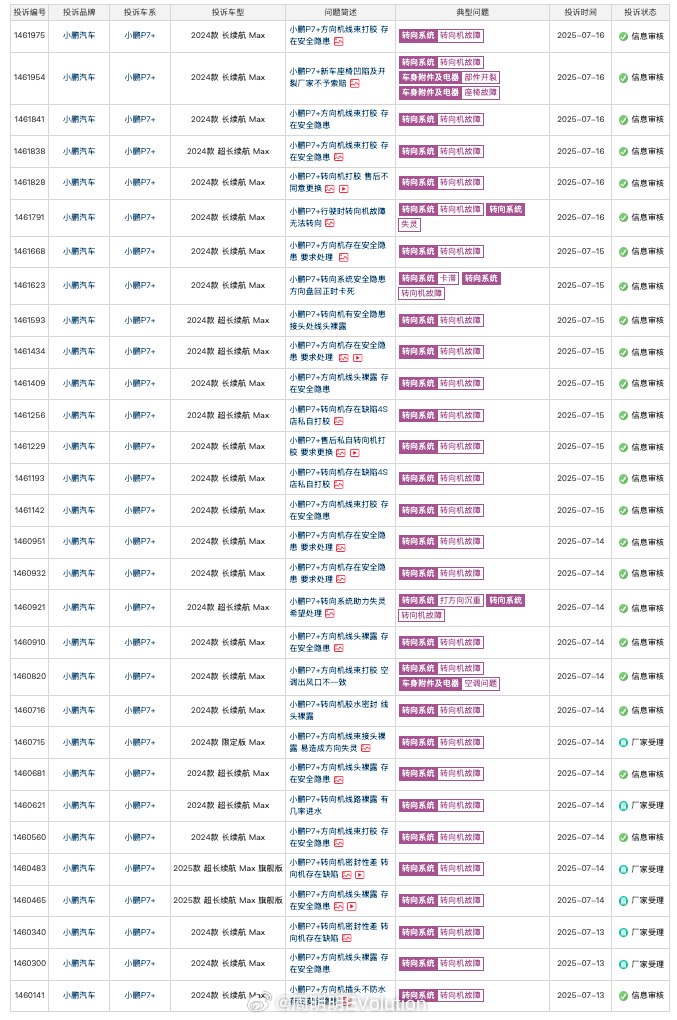Select complaint number 1460300
This screenshot has height=1020, width=677.
[29, 963]
